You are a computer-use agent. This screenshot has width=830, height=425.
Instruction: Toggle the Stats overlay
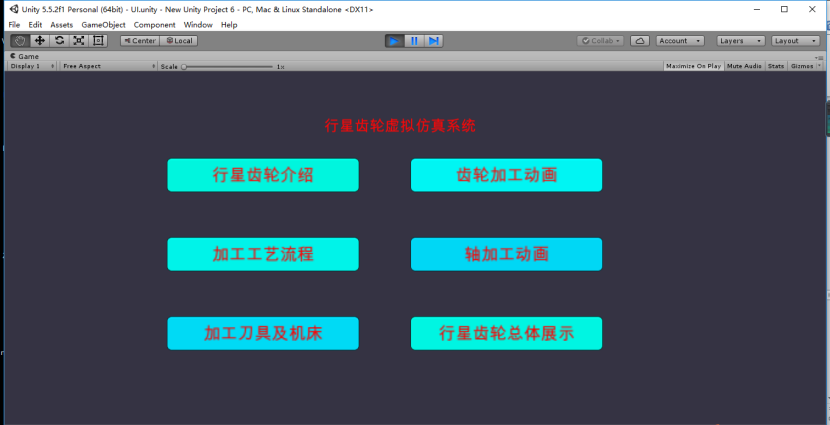776,66
